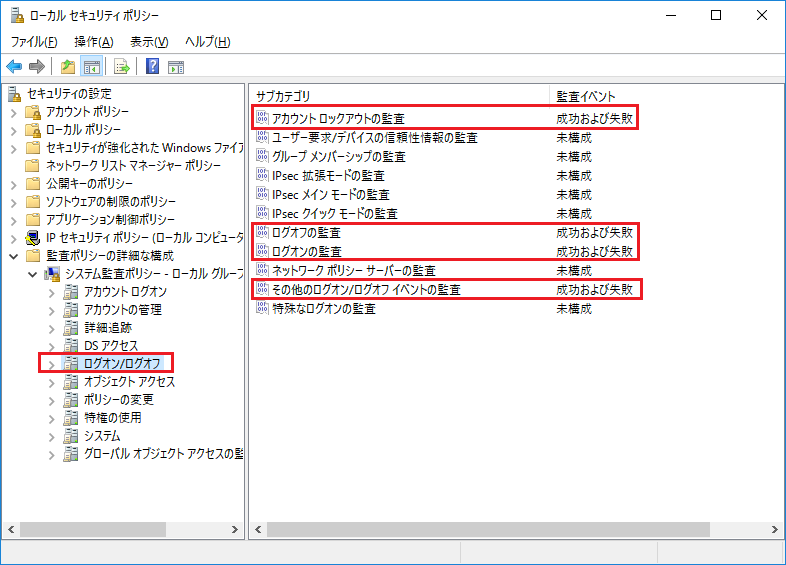Screen dimensions: 786x565
Task: Click the export list toolbar icon
Action: point(122,67)
